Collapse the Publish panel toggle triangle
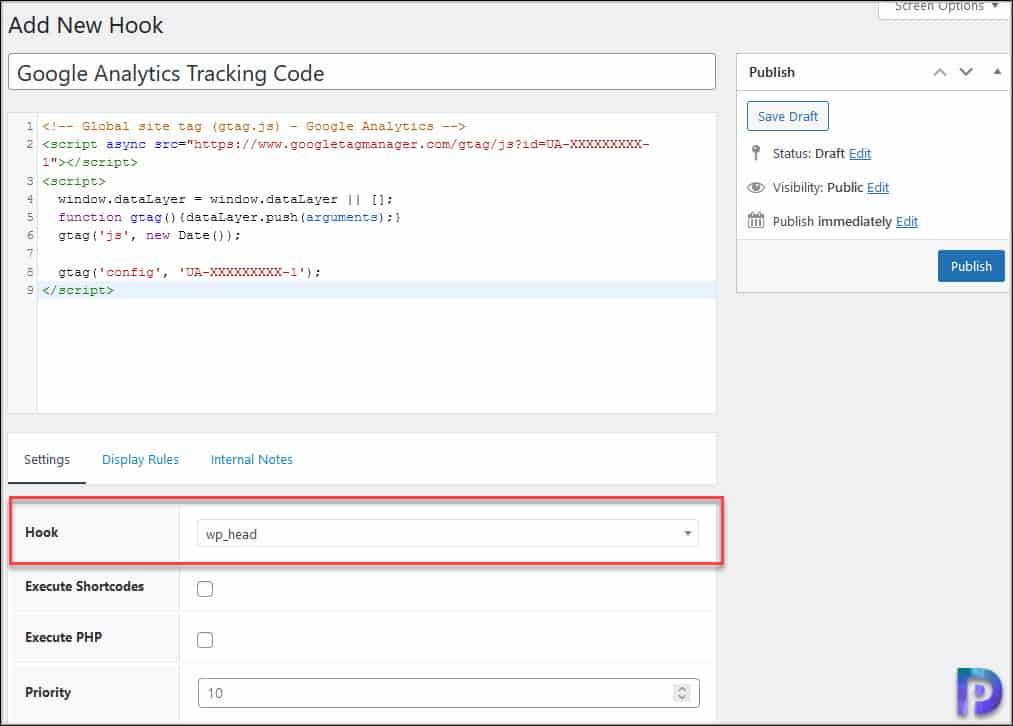Viewport: 1013px width, 726px height. pos(997,72)
